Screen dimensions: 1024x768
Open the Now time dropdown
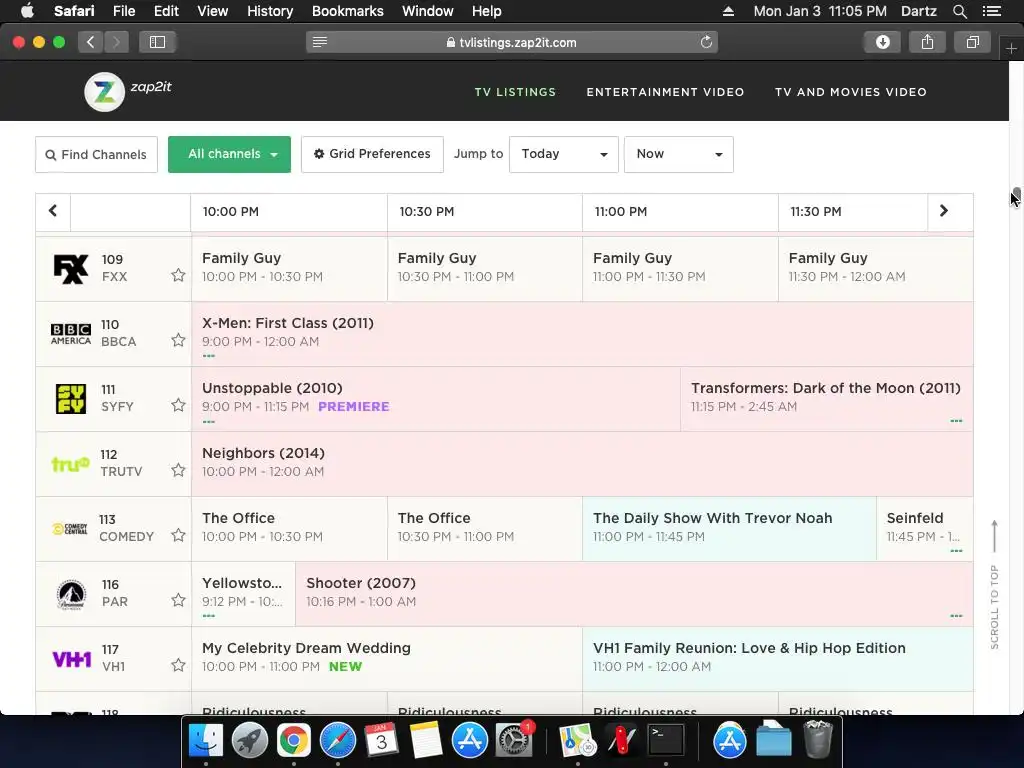pos(679,154)
